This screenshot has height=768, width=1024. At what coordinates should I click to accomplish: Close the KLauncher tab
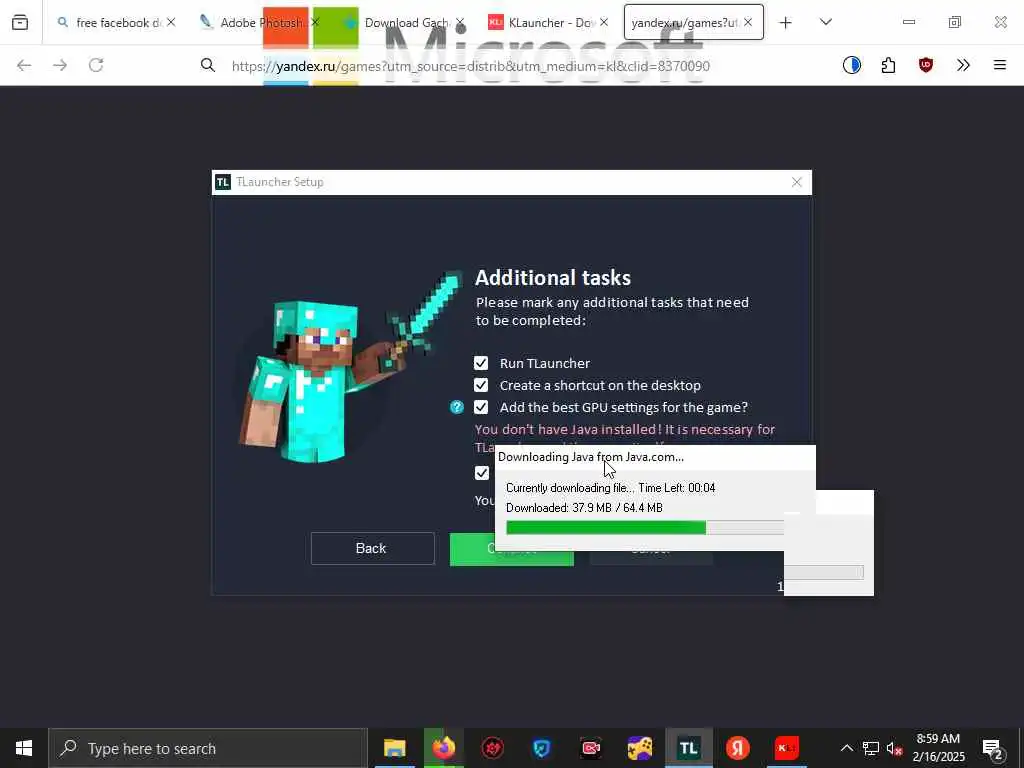[604, 22]
